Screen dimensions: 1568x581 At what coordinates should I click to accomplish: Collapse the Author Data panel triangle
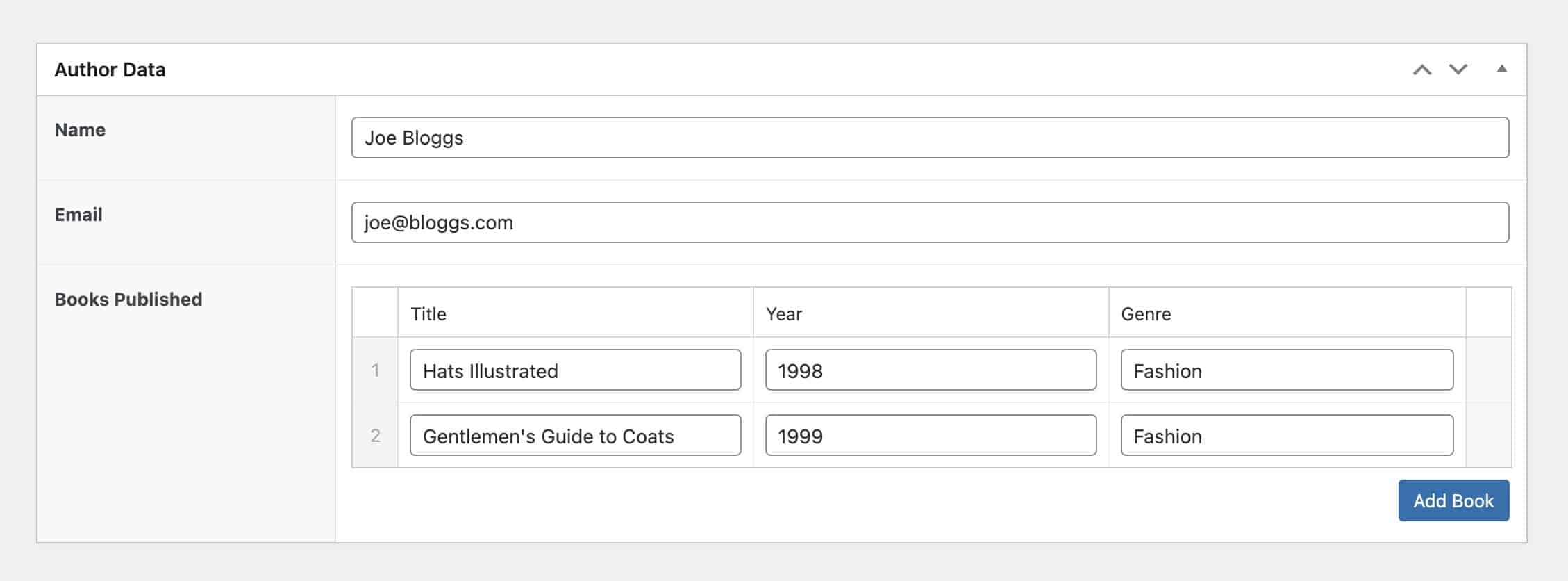[x=1501, y=69]
